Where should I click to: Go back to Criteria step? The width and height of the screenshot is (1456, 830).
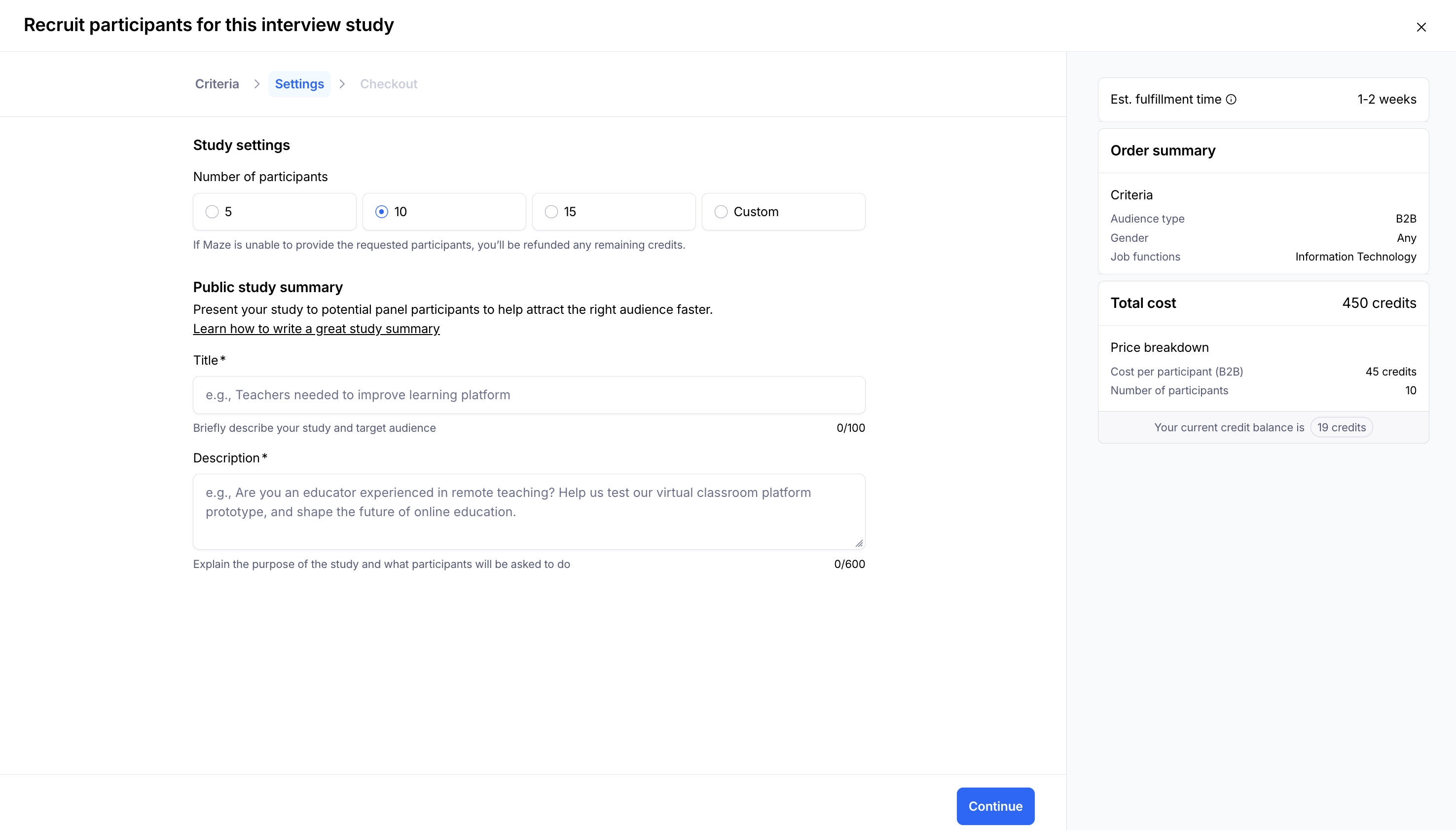217,84
